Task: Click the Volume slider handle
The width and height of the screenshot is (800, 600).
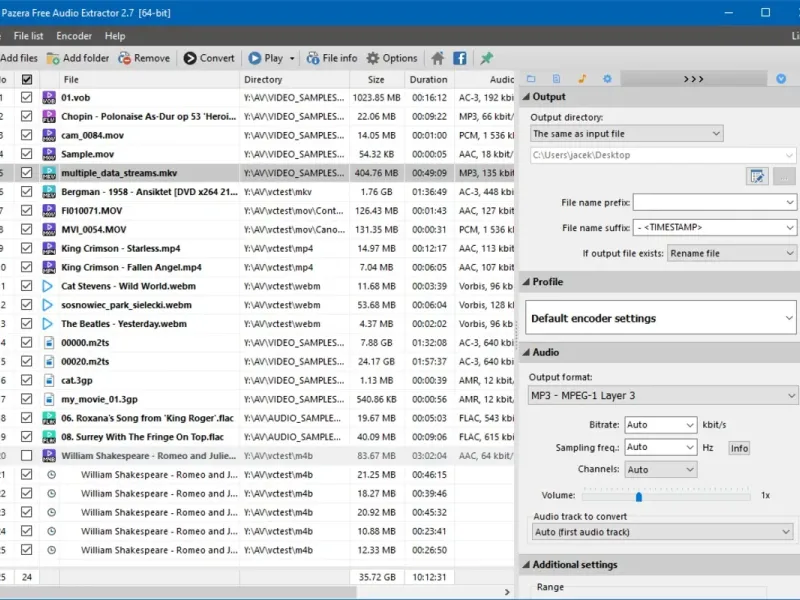Action: point(638,495)
